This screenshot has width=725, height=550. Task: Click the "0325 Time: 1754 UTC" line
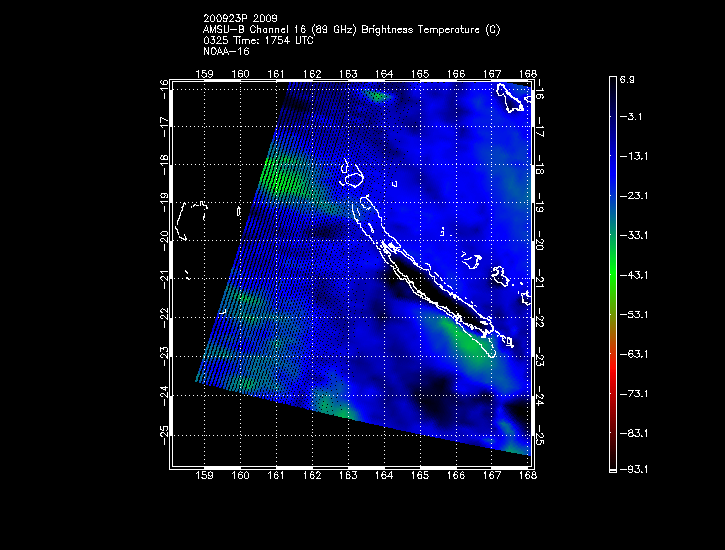pos(258,41)
